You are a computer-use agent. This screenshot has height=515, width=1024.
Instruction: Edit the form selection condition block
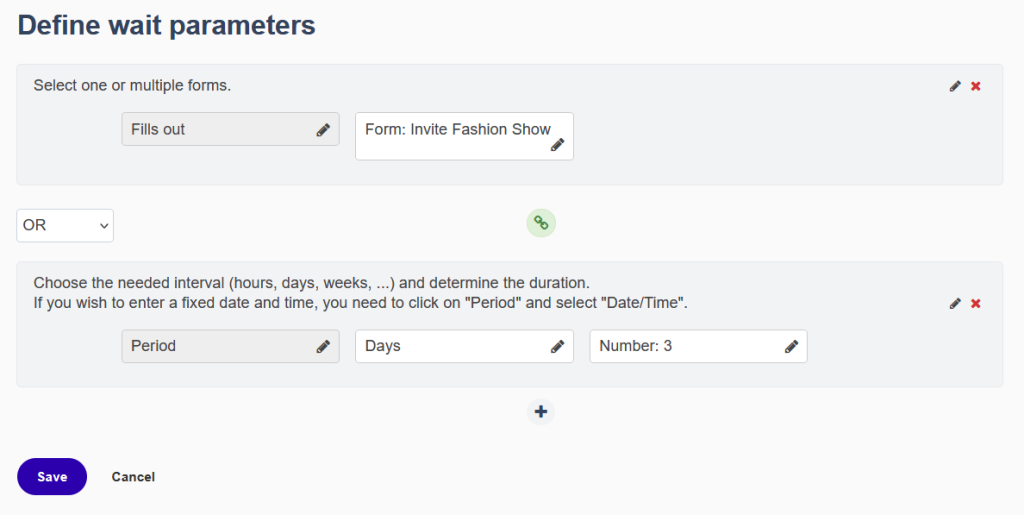pyautogui.click(x=955, y=86)
